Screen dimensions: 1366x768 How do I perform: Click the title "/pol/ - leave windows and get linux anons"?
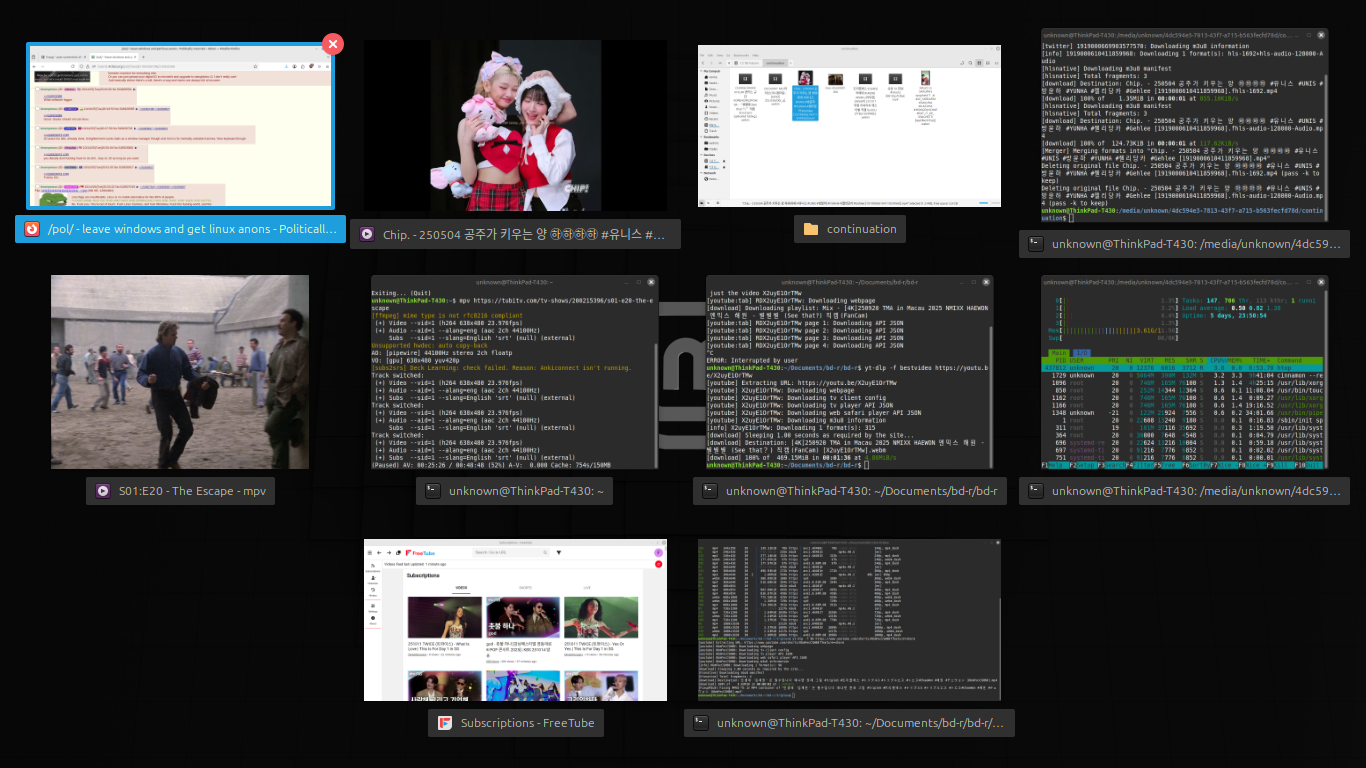coord(192,229)
